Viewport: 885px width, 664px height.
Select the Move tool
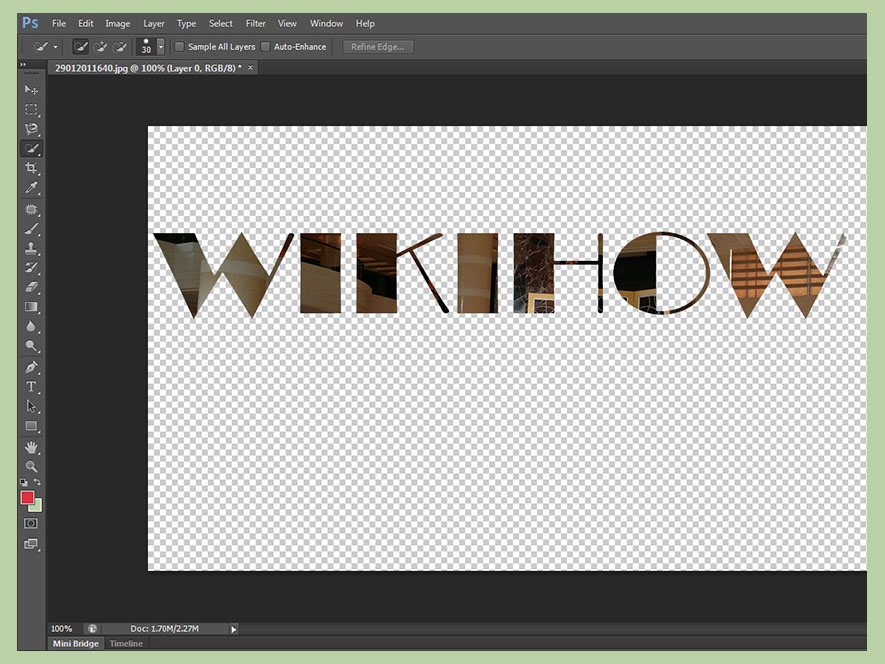31,90
